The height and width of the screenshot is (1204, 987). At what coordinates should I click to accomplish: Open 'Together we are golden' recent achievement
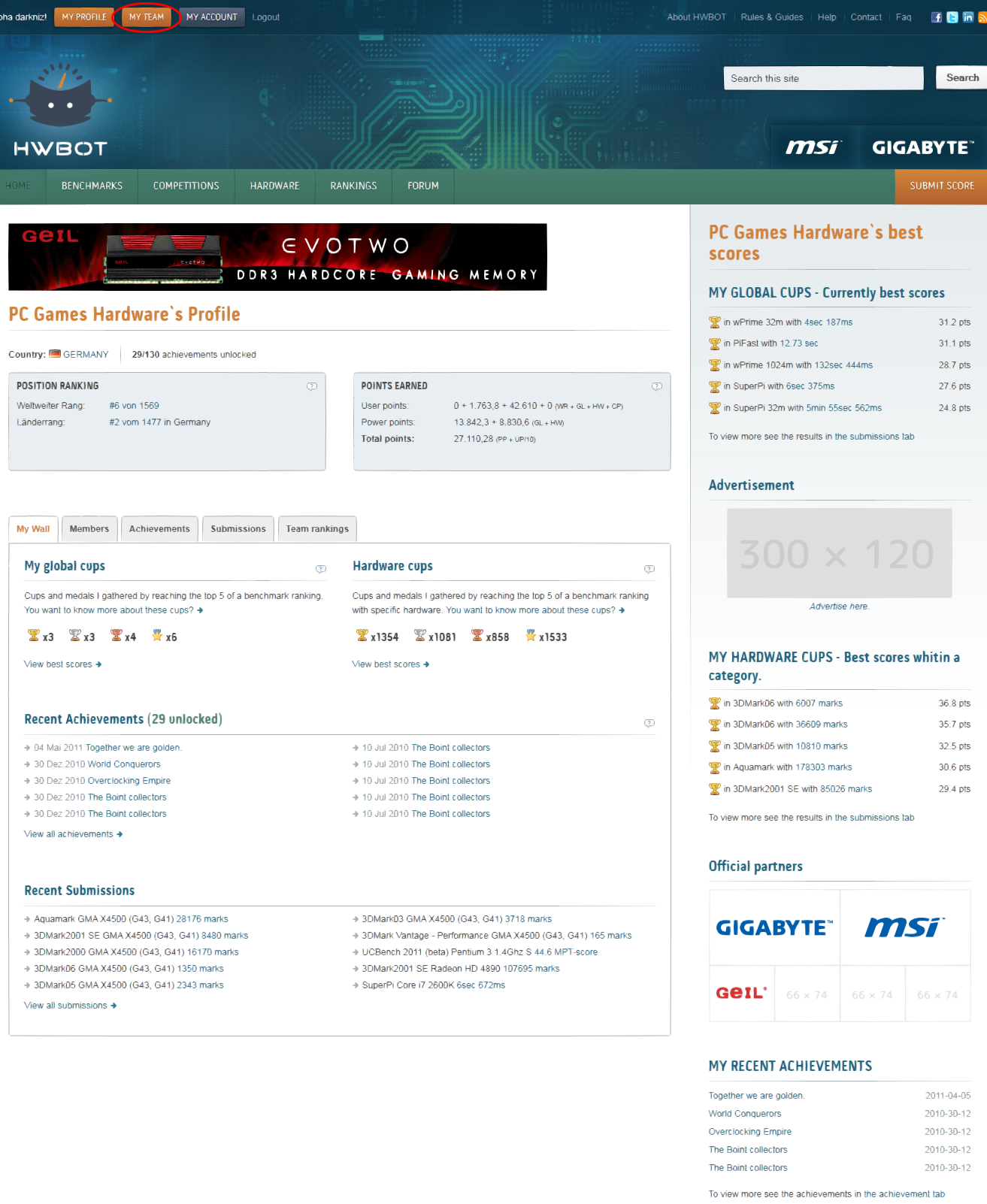pyautogui.click(x=134, y=748)
